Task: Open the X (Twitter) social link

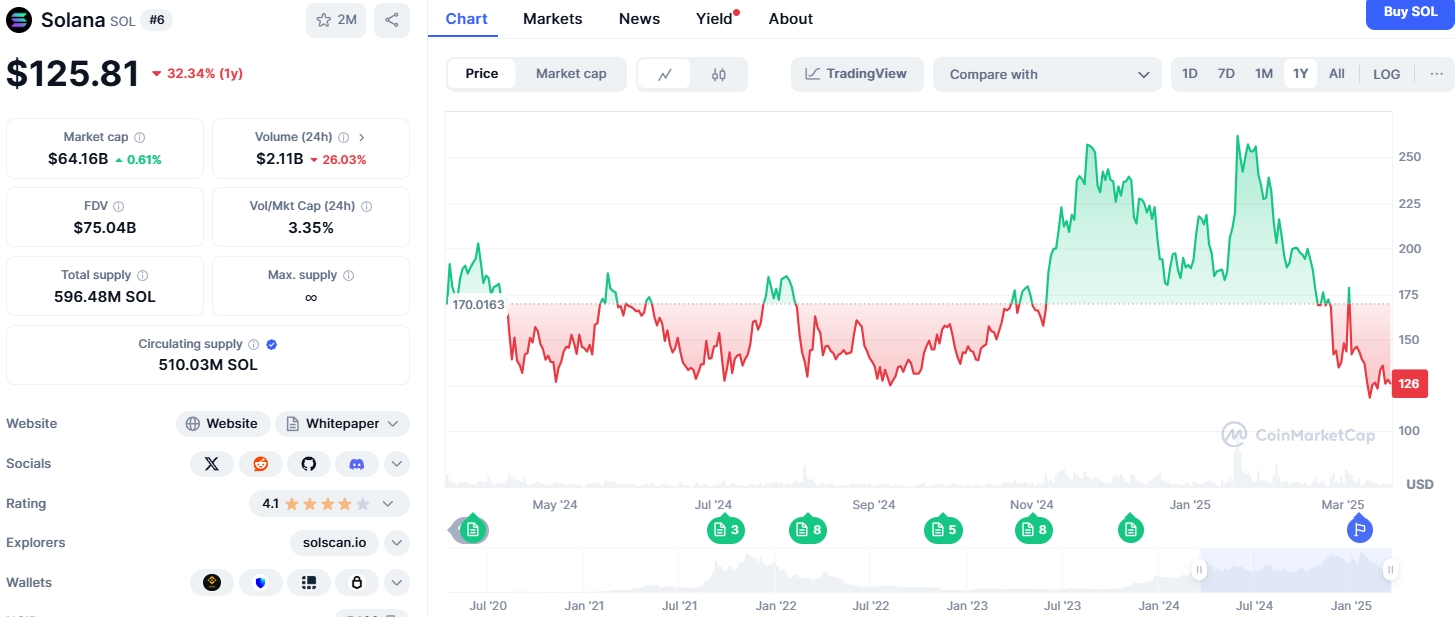Action: coord(211,464)
